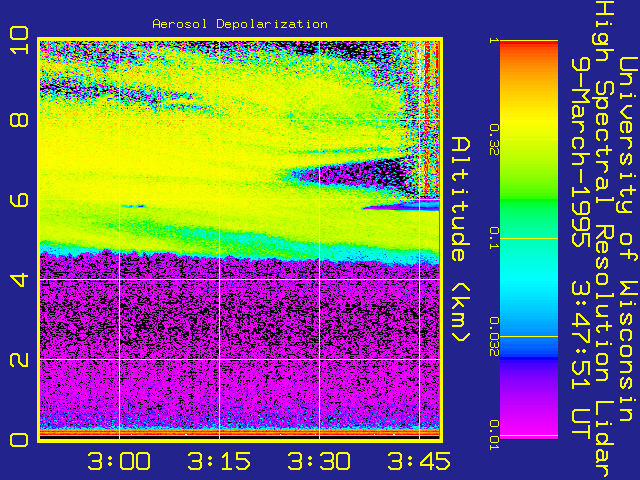Click the '10' altitude axis label
The height and width of the screenshot is (480, 640).
[19, 40]
